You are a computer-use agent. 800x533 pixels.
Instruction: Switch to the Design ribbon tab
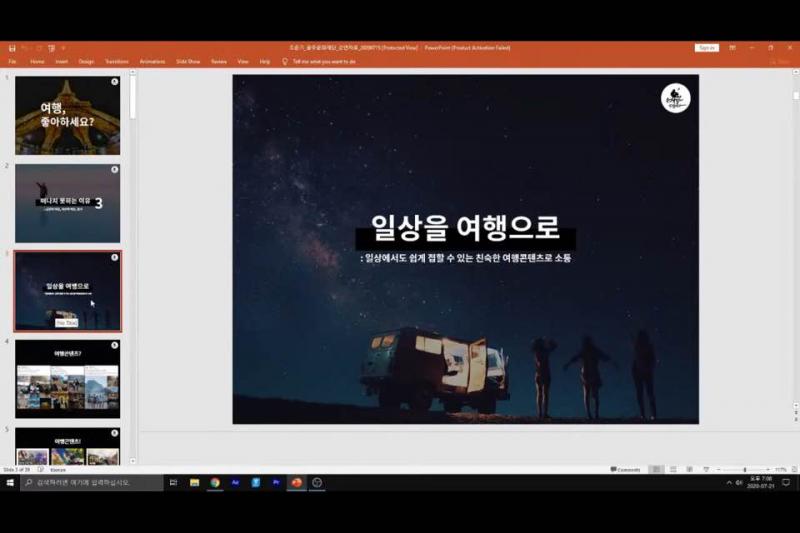[86, 61]
